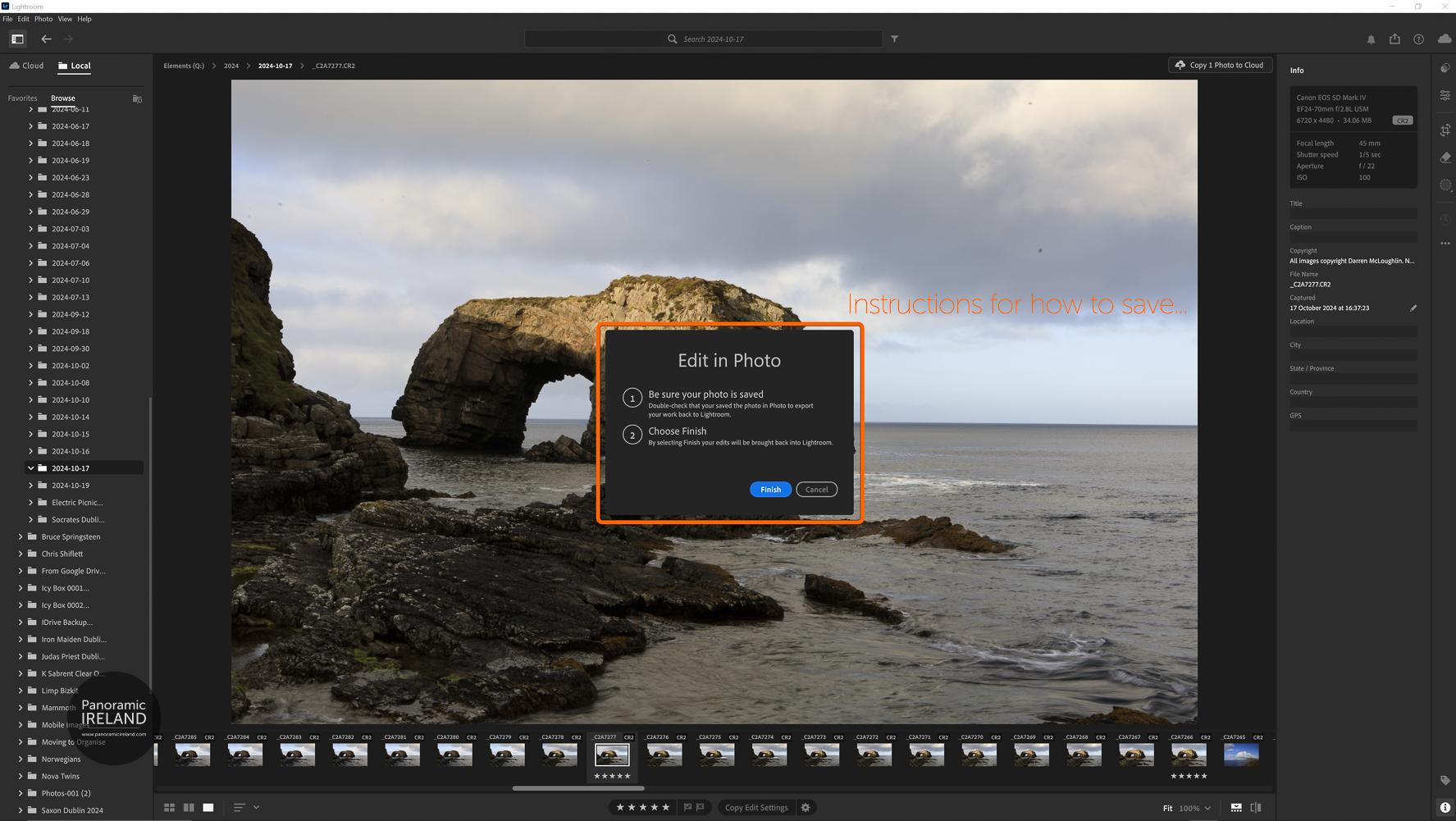Click the Caption input field
1456x821 pixels.
1353,237
